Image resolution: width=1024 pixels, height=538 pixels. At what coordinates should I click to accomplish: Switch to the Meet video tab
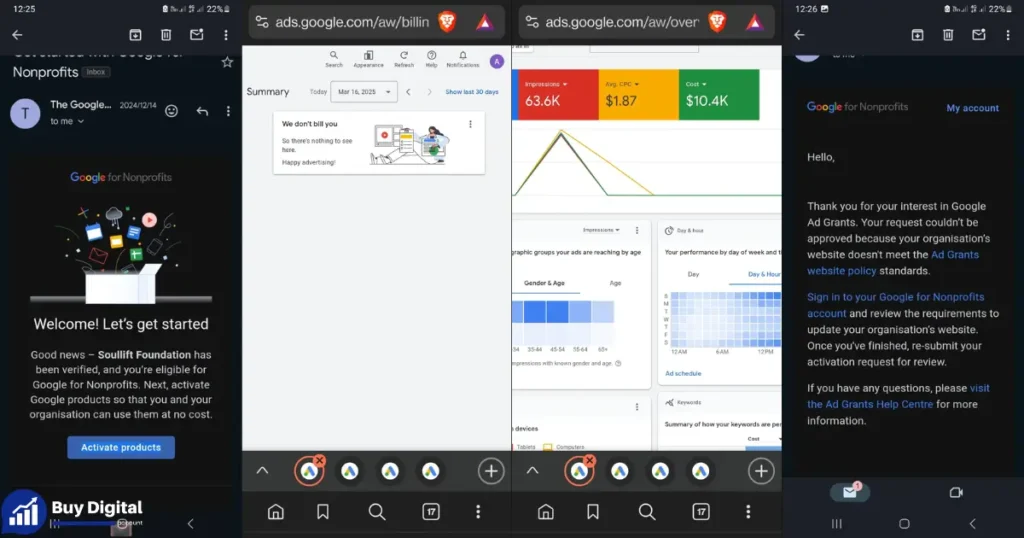click(956, 492)
